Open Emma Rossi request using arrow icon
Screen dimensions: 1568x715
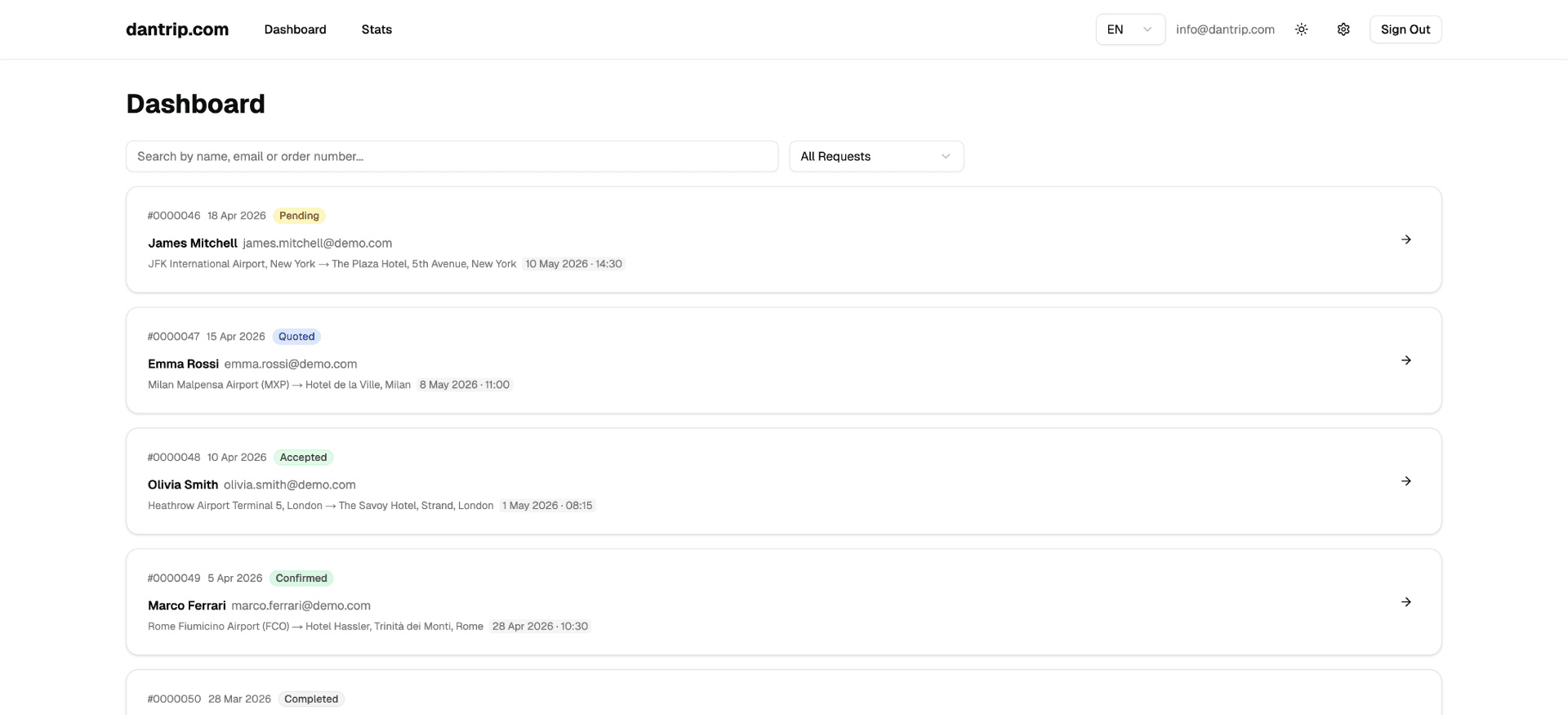click(1405, 360)
